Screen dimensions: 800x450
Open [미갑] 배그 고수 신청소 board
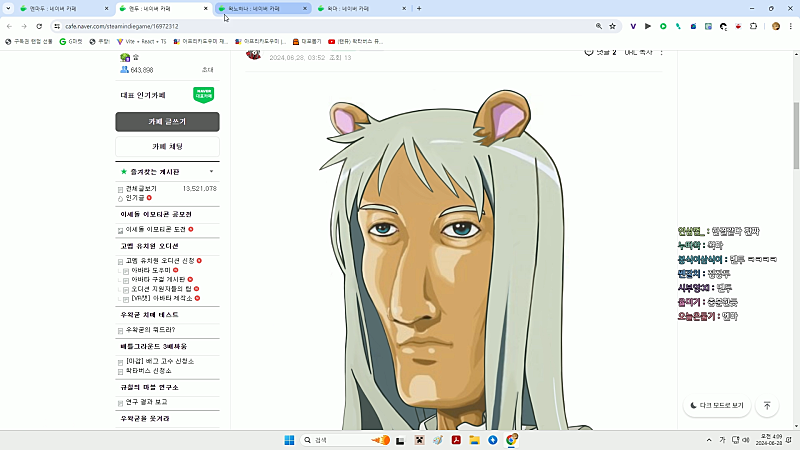[160, 361]
